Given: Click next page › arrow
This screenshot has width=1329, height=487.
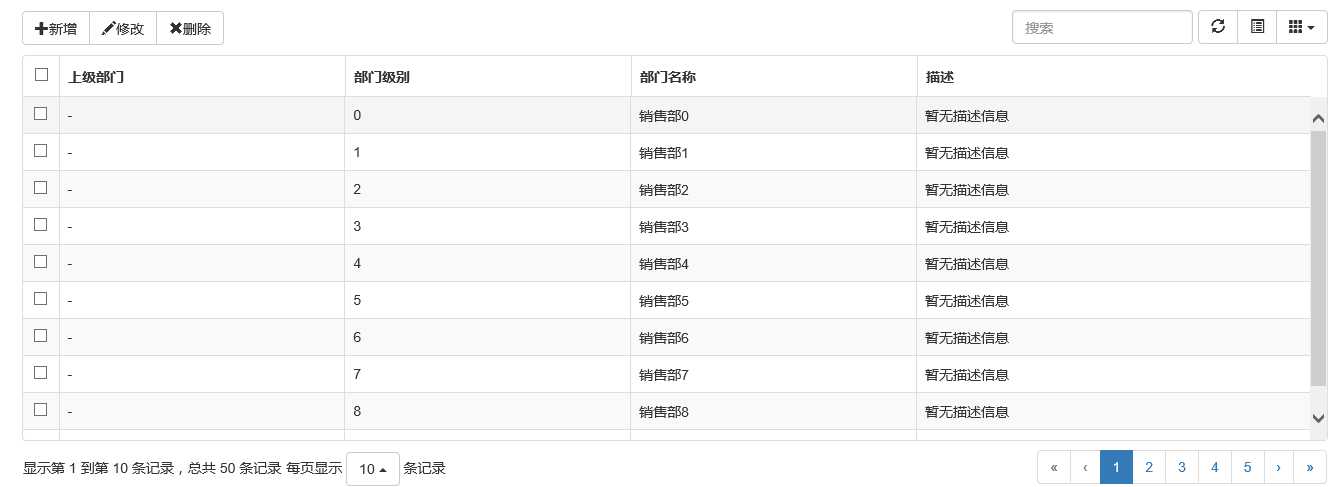Looking at the screenshot, I should click(x=1279, y=467).
